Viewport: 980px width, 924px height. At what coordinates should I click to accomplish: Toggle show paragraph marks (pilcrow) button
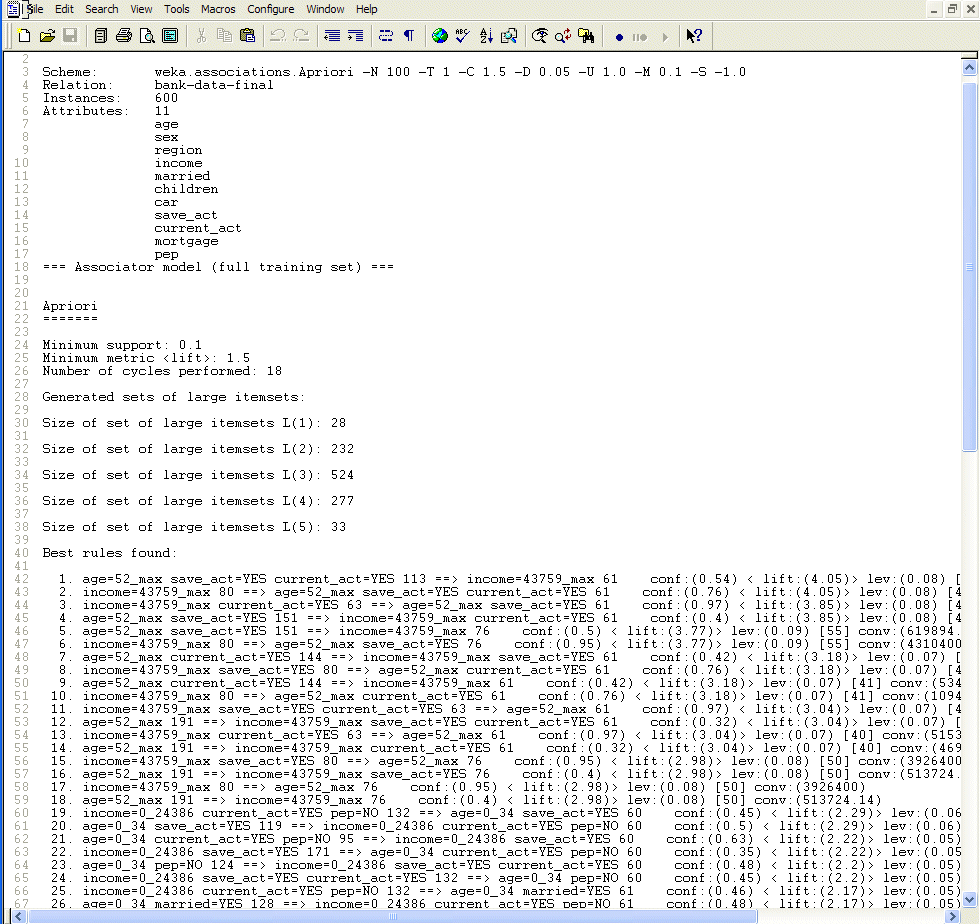click(x=408, y=36)
